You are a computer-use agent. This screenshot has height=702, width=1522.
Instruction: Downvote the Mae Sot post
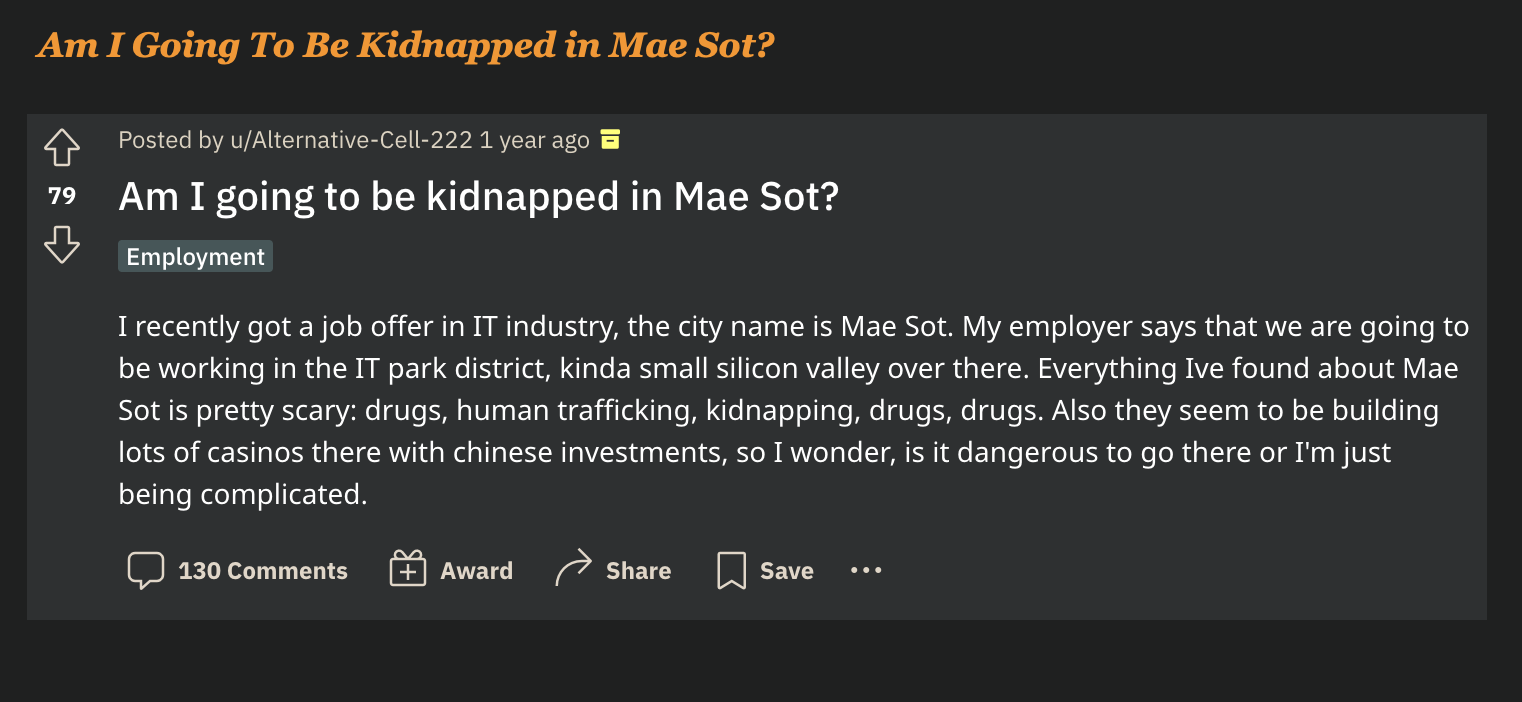[x=62, y=243]
